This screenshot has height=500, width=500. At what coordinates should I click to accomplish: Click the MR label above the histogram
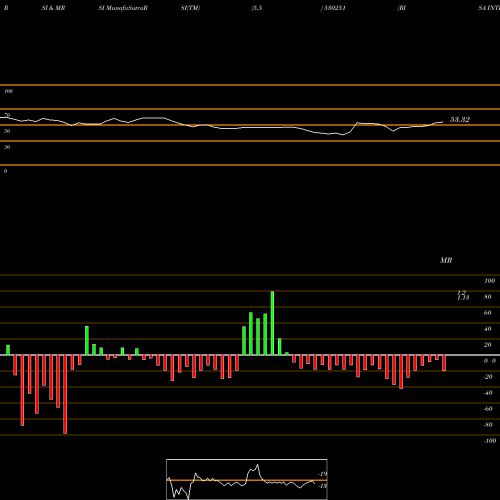click(446, 260)
